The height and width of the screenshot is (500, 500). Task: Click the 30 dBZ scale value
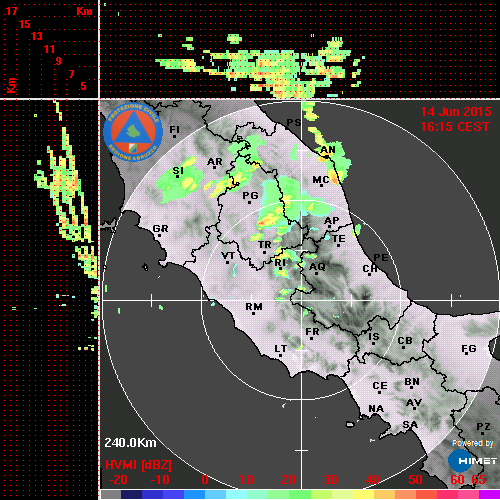pos(330,480)
